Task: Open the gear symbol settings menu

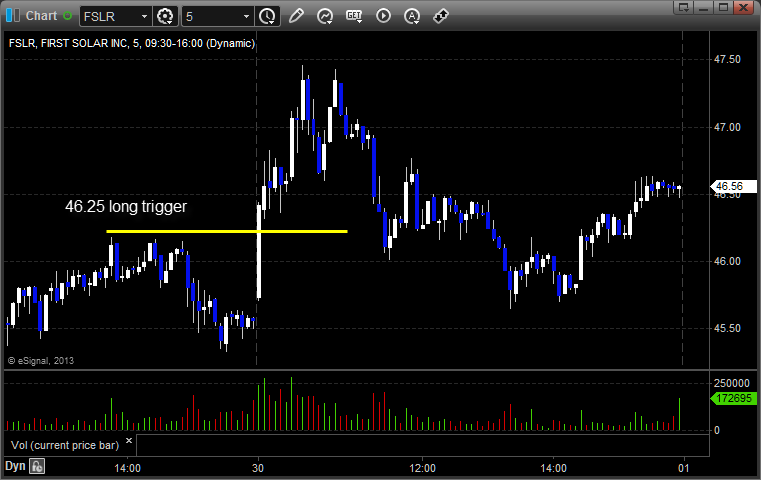Action: pyautogui.click(x=165, y=17)
